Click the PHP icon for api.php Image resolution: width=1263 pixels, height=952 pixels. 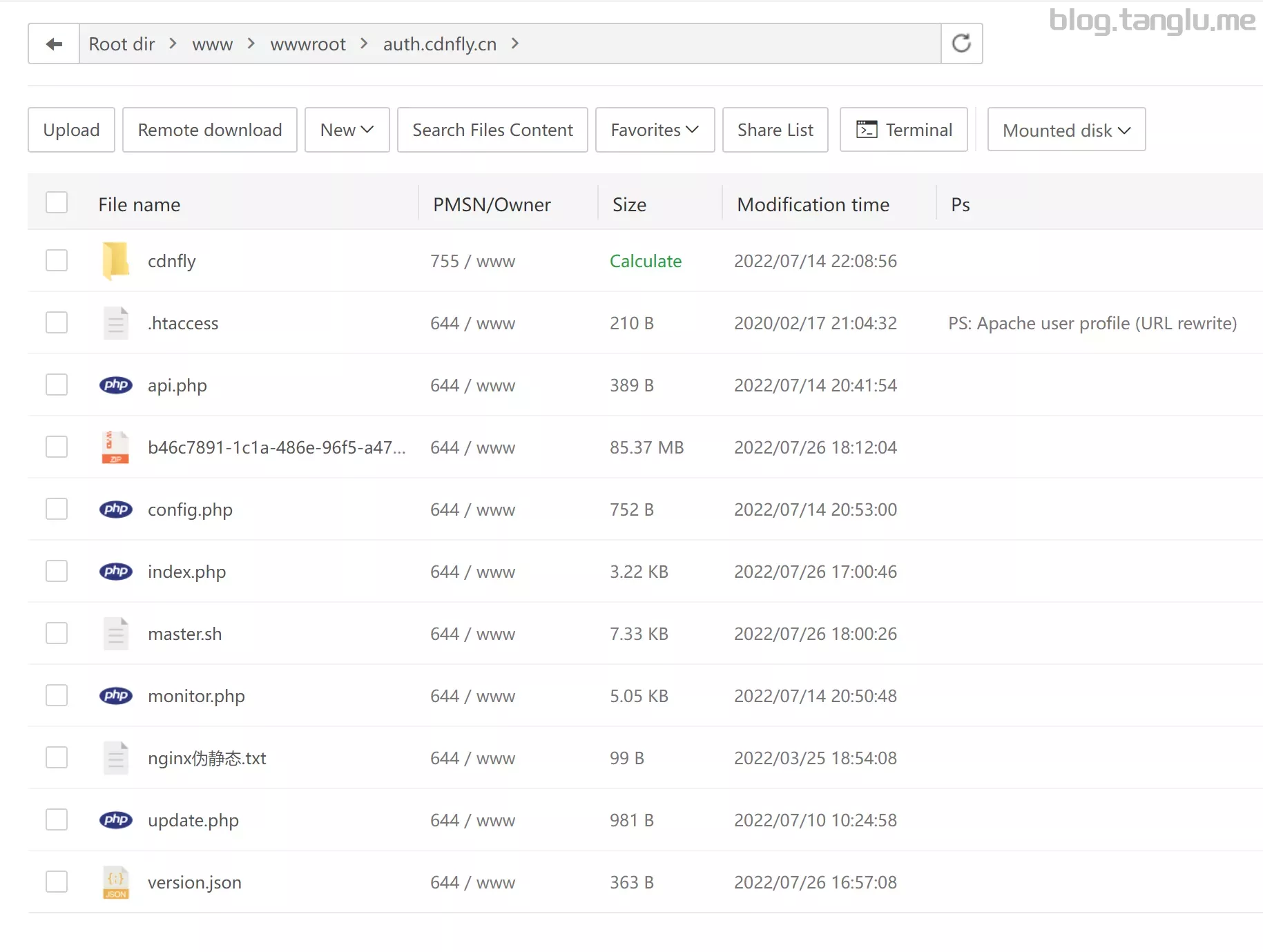[115, 385]
